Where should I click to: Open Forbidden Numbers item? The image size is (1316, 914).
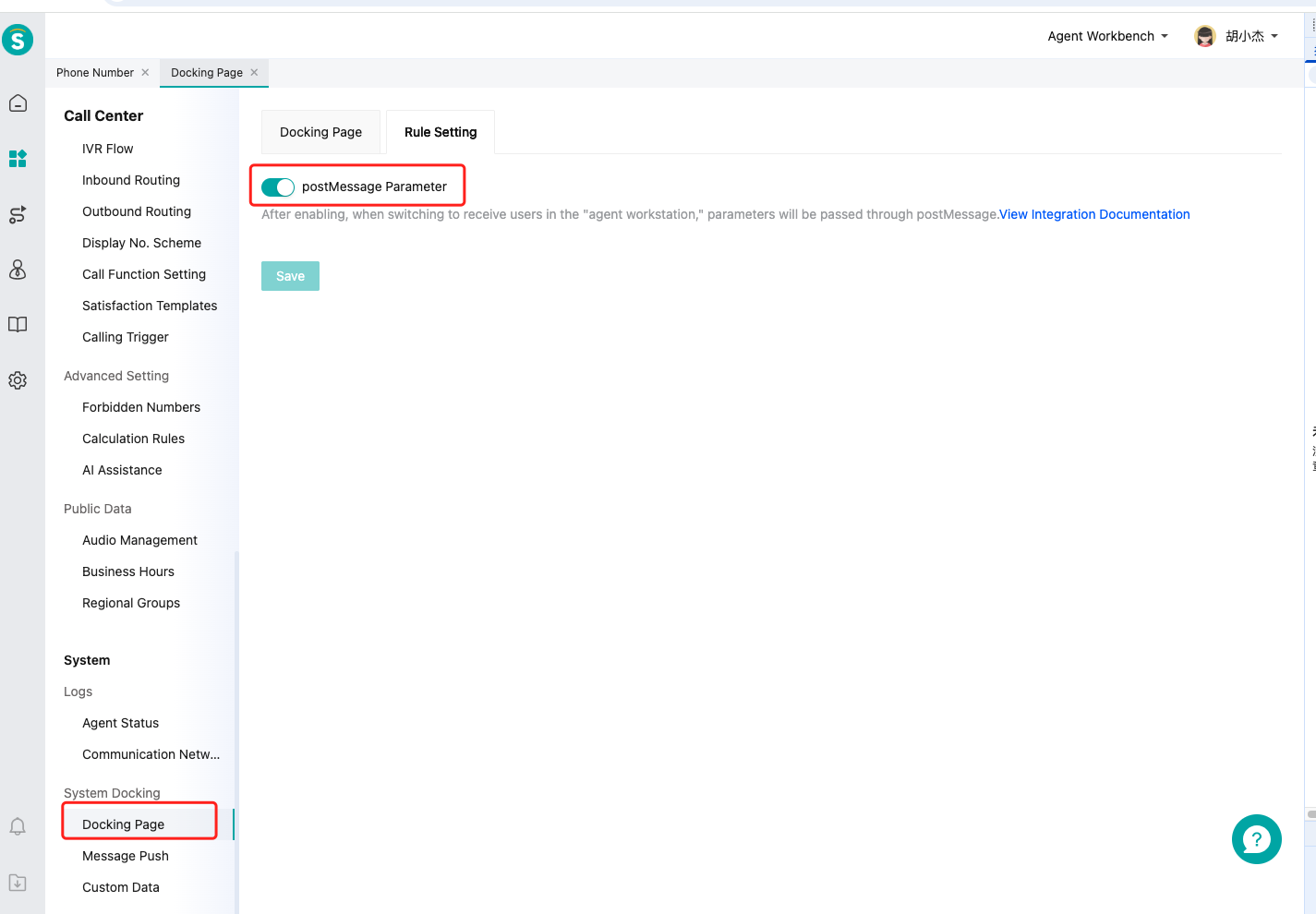[x=141, y=407]
